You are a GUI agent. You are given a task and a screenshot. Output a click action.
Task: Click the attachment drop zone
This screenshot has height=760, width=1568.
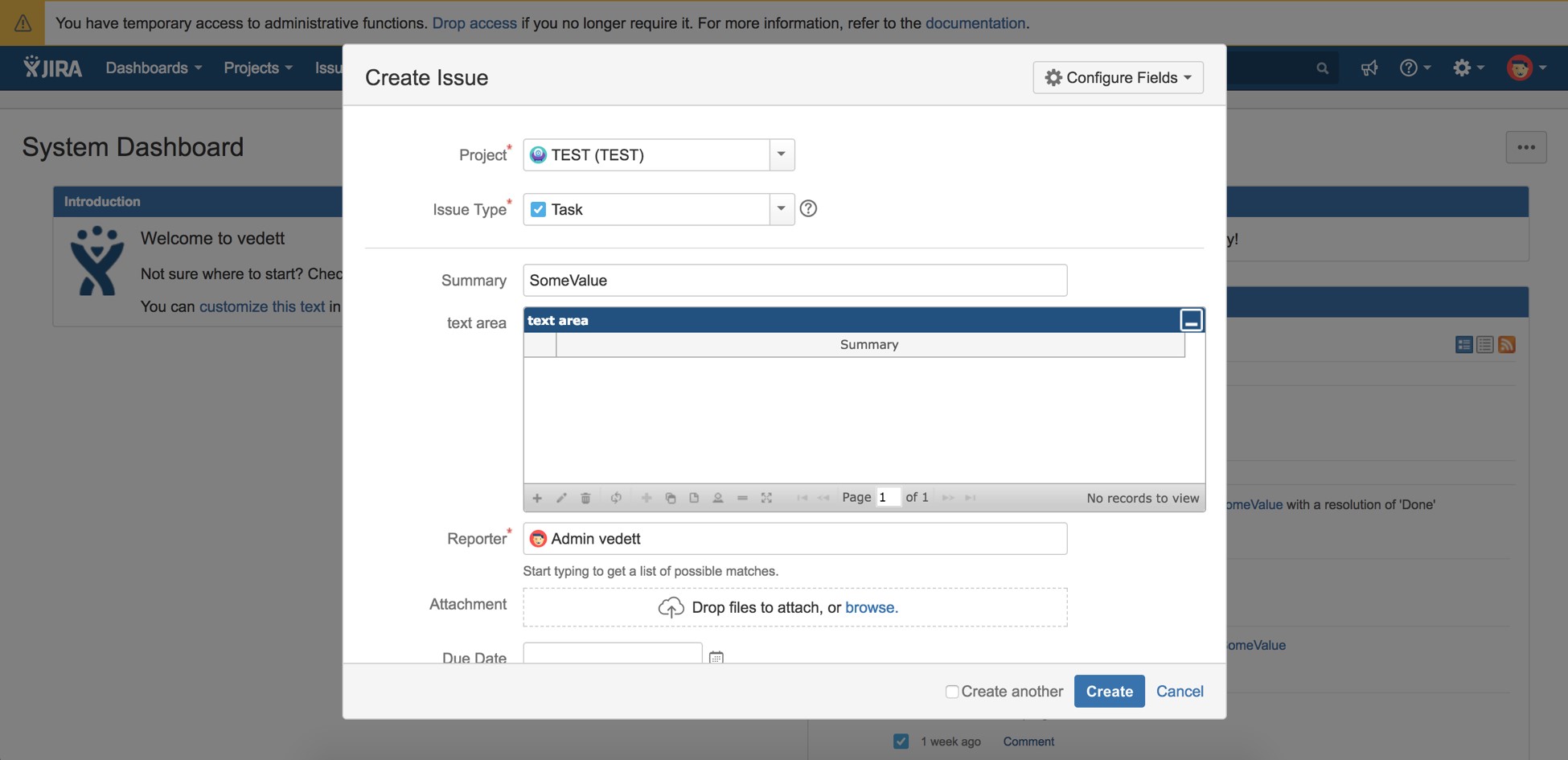795,607
